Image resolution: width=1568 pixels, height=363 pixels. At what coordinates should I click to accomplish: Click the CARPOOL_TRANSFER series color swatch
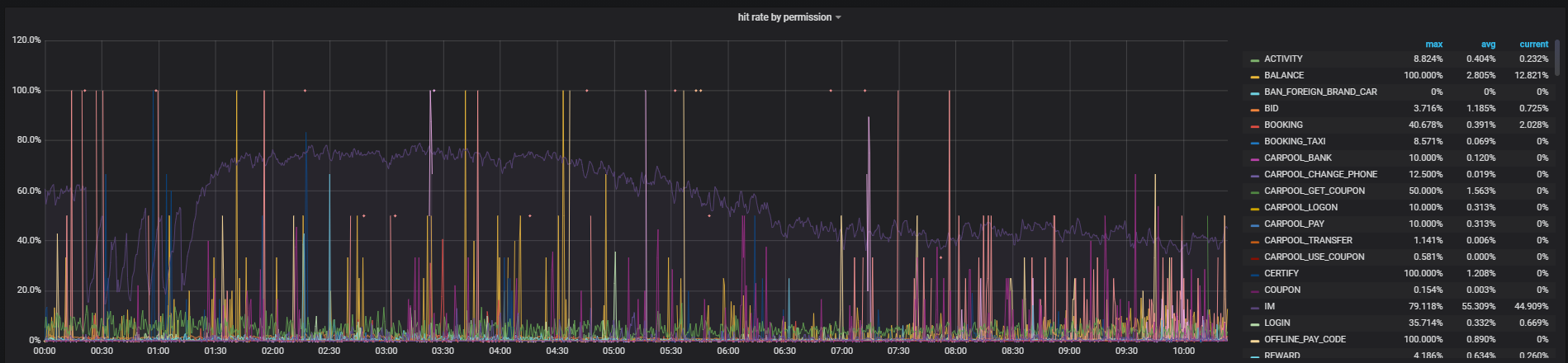[x=1254, y=241]
